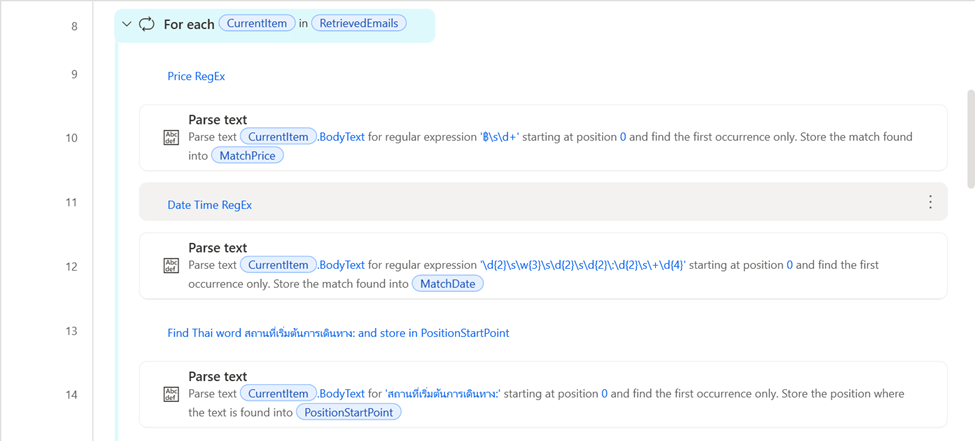Click line number 8 in the gutter
This screenshot has width=975, height=441.
click(74, 26)
